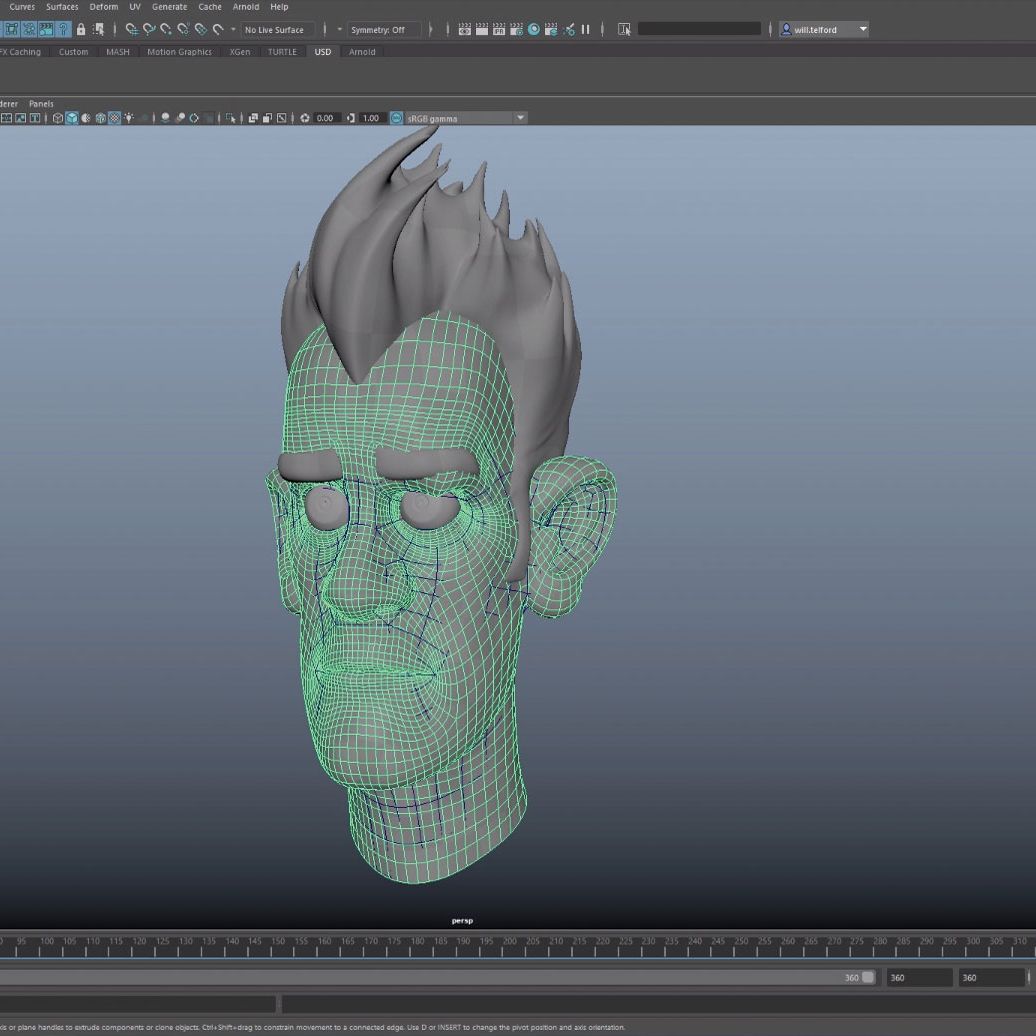The height and width of the screenshot is (1036, 1036).
Task: Click the range slider handle at 360
Action: 867,977
